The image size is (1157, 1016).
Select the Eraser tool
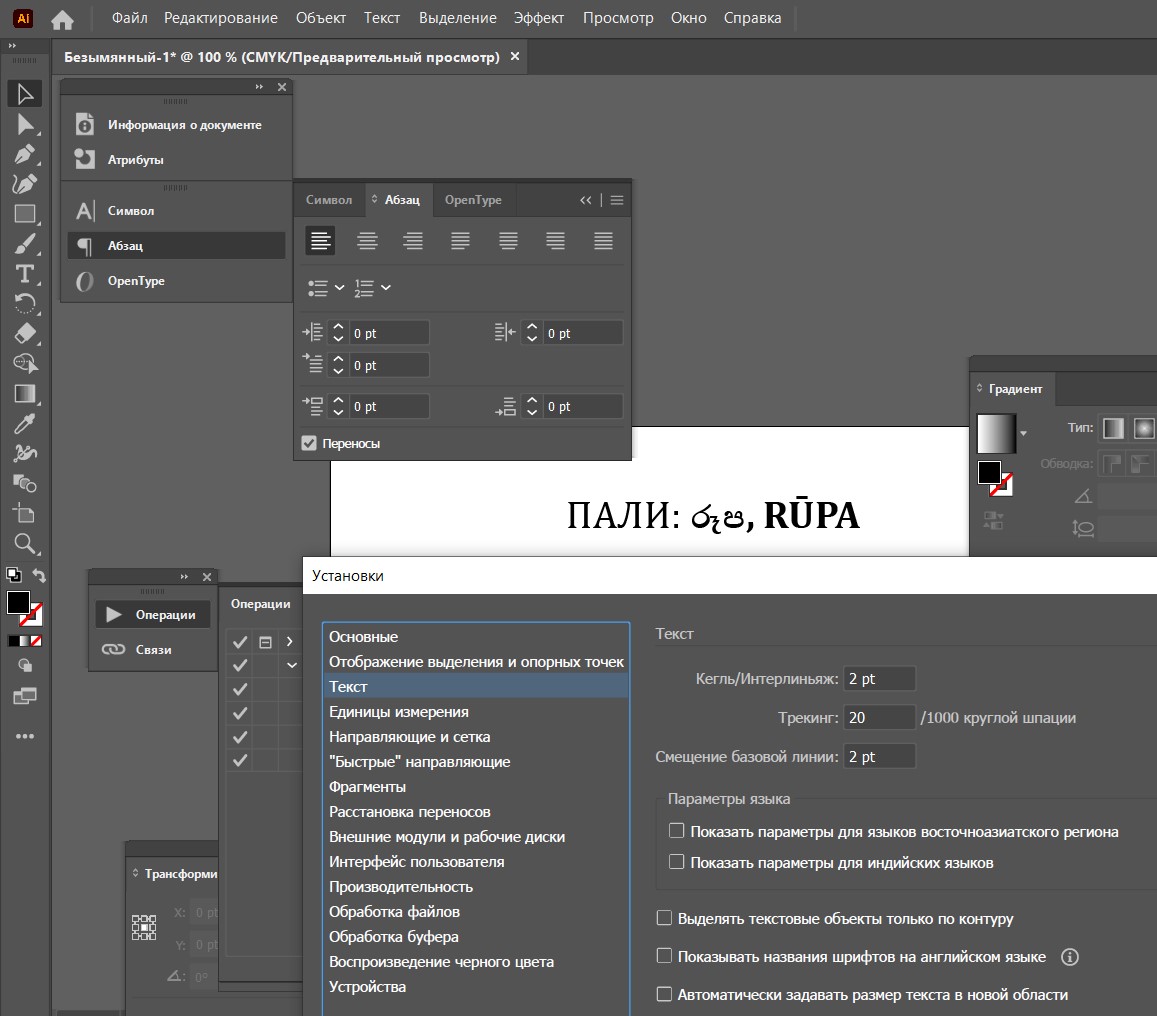tap(24, 334)
